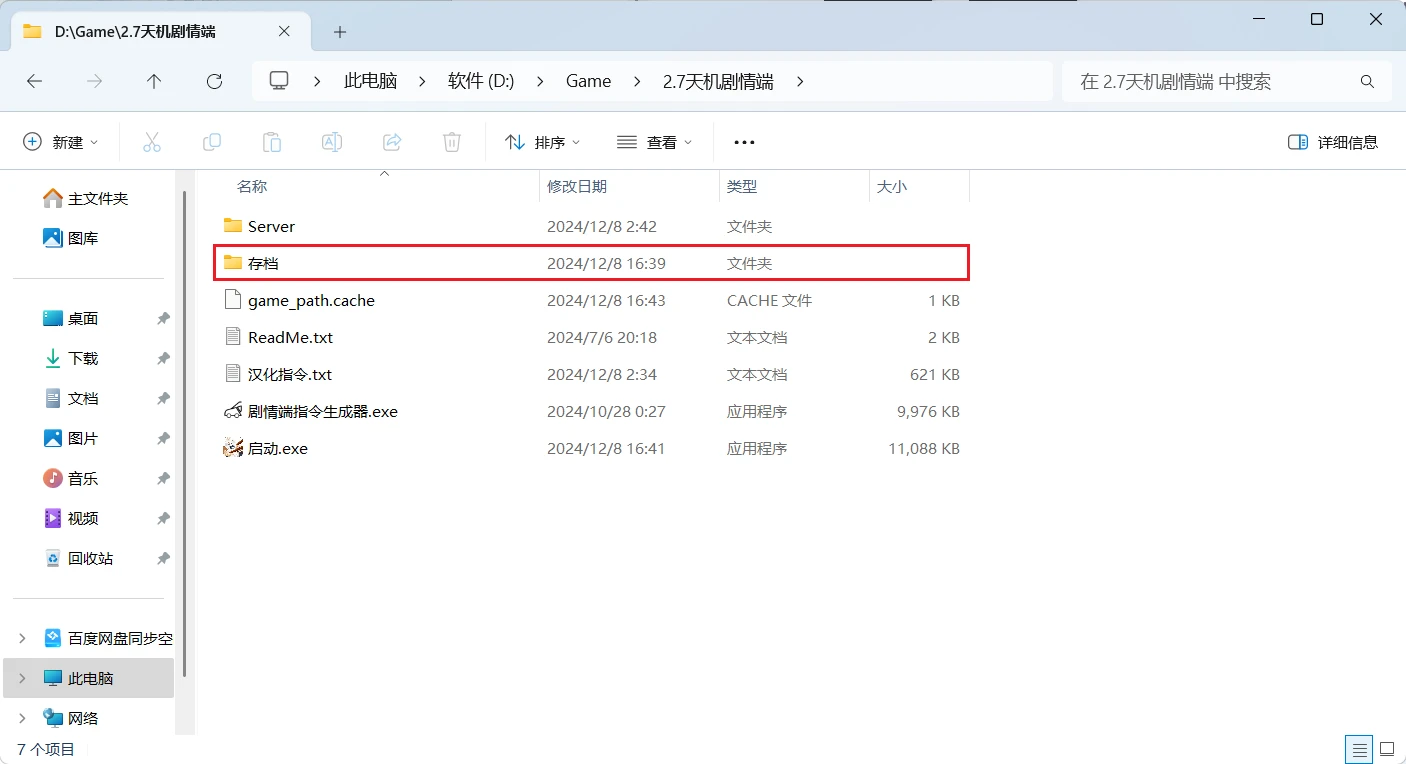Image resolution: width=1406 pixels, height=764 pixels.
Task: Open 下载 in sidebar
Action: pos(71,358)
